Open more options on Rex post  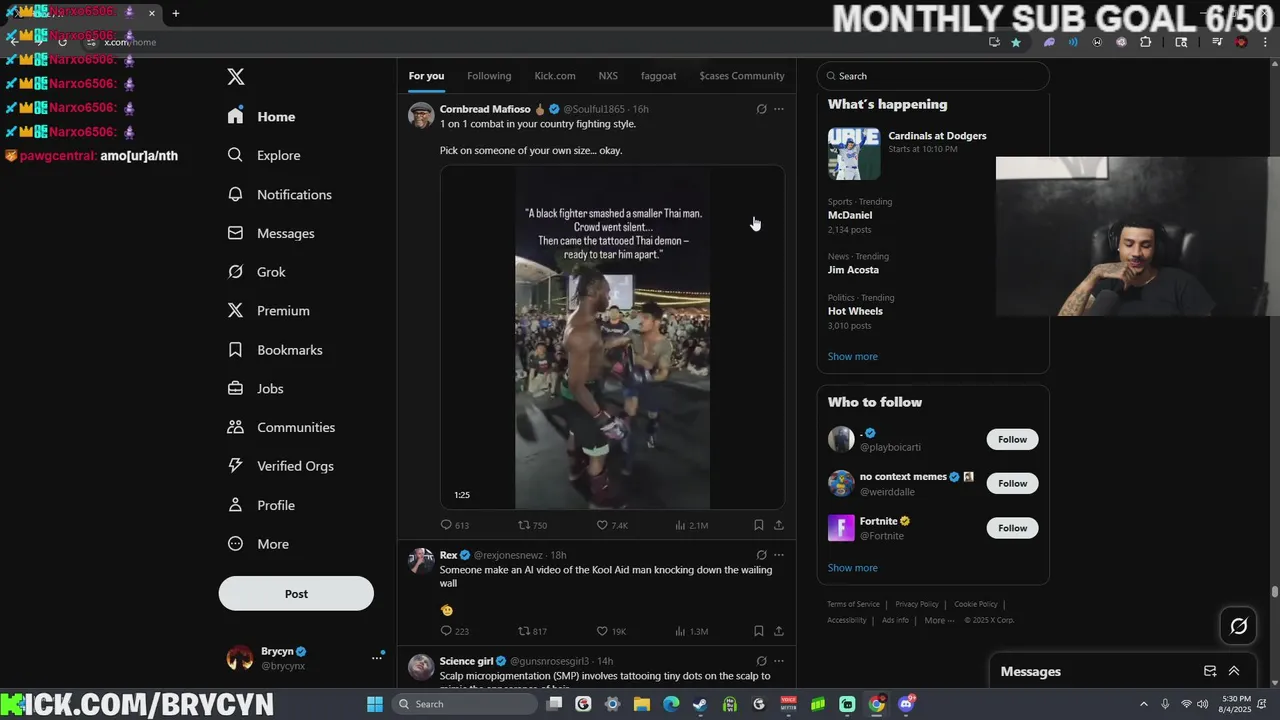779,555
